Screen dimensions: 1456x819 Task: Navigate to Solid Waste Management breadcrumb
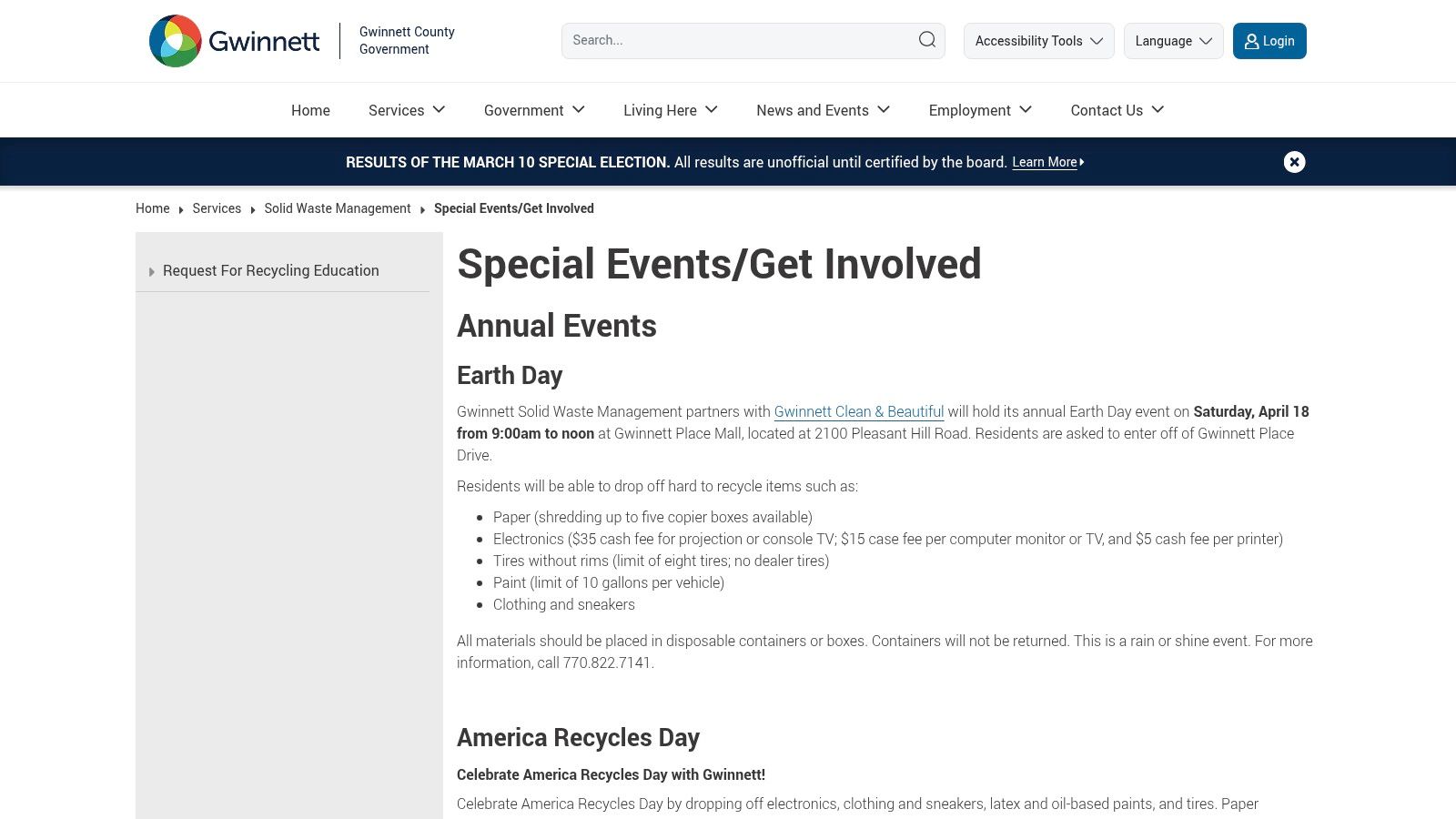(x=337, y=208)
